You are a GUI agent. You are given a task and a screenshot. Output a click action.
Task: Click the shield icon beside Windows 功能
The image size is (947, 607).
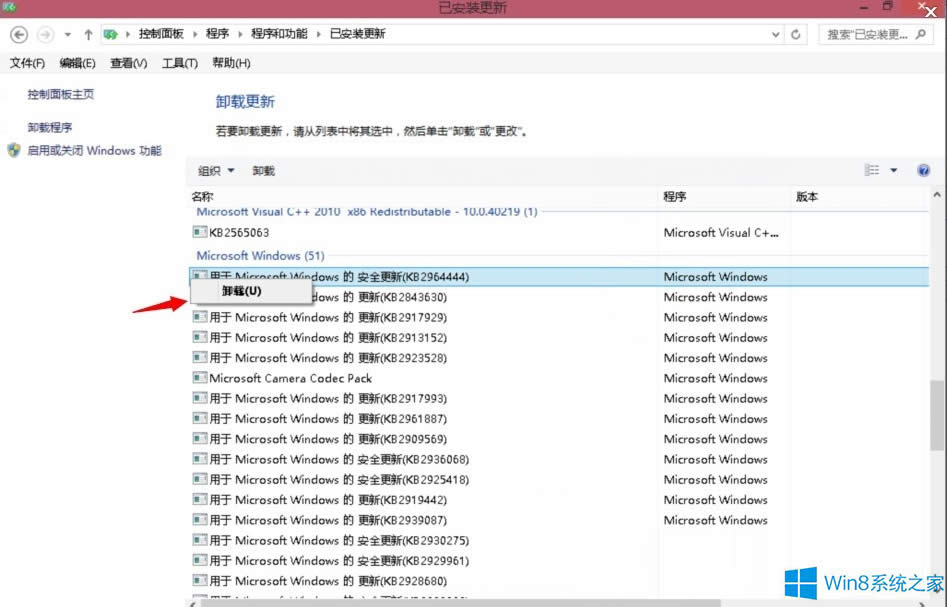click(x=14, y=150)
